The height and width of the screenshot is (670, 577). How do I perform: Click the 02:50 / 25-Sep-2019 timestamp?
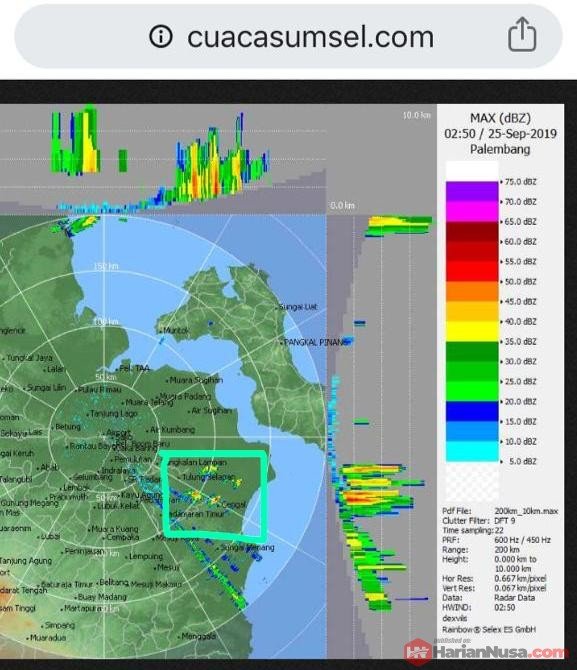(x=500, y=134)
